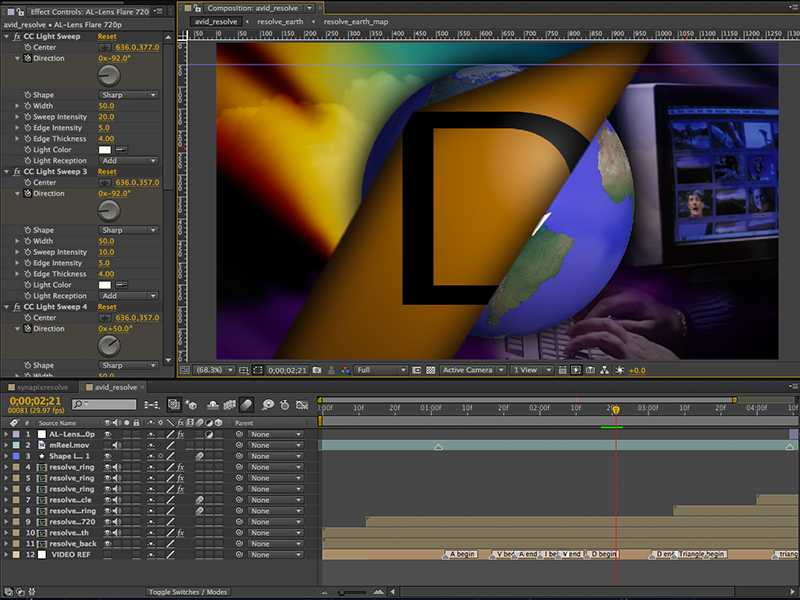
Task: Click the snapshot camera icon in viewer
Action: (317, 370)
